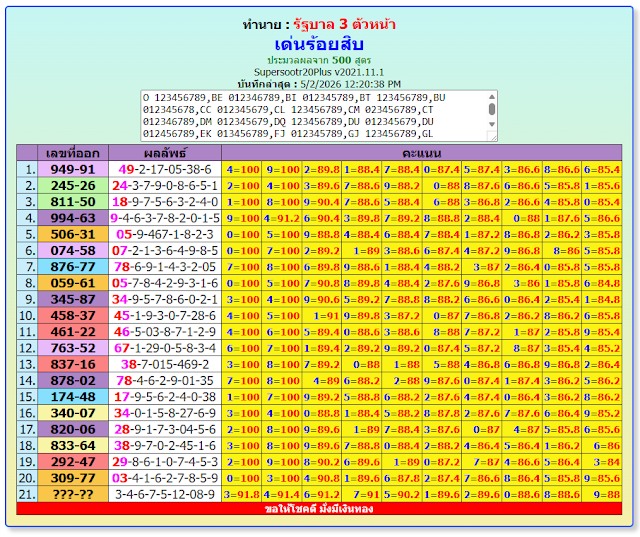Select draw number cell '461-22'
The image size is (640, 537).
point(73,332)
